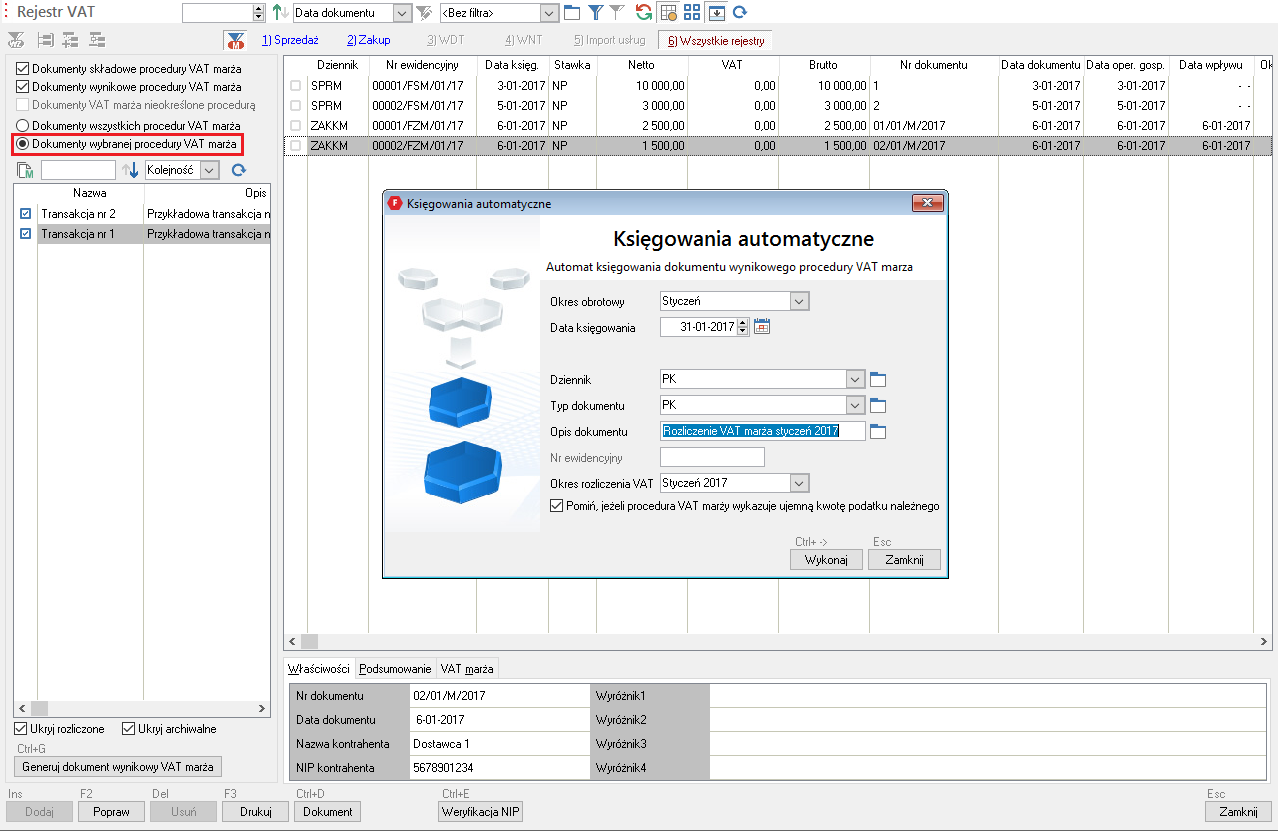Open the filter folder icon after <Bez filtra>
Viewport: 1278px width, 831px height.
pyautogui.click(x=572, y=13)
